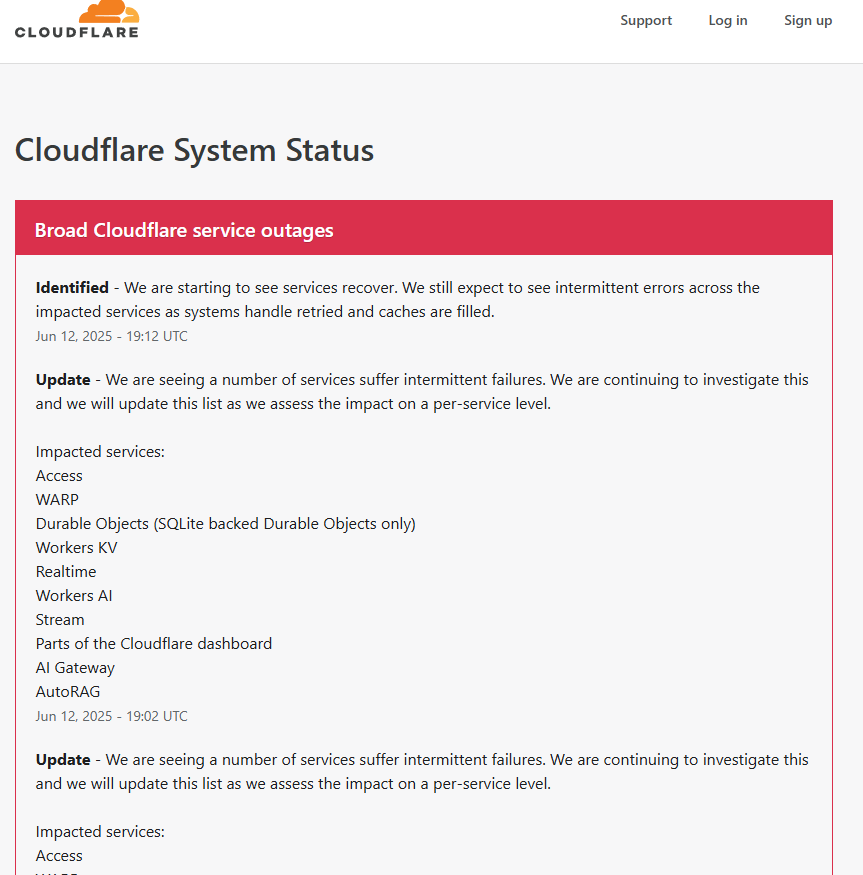This screenshot has height=875, width=863.
Task: Click the Durable Objects (SQLite backed) line
Action: 226,523
